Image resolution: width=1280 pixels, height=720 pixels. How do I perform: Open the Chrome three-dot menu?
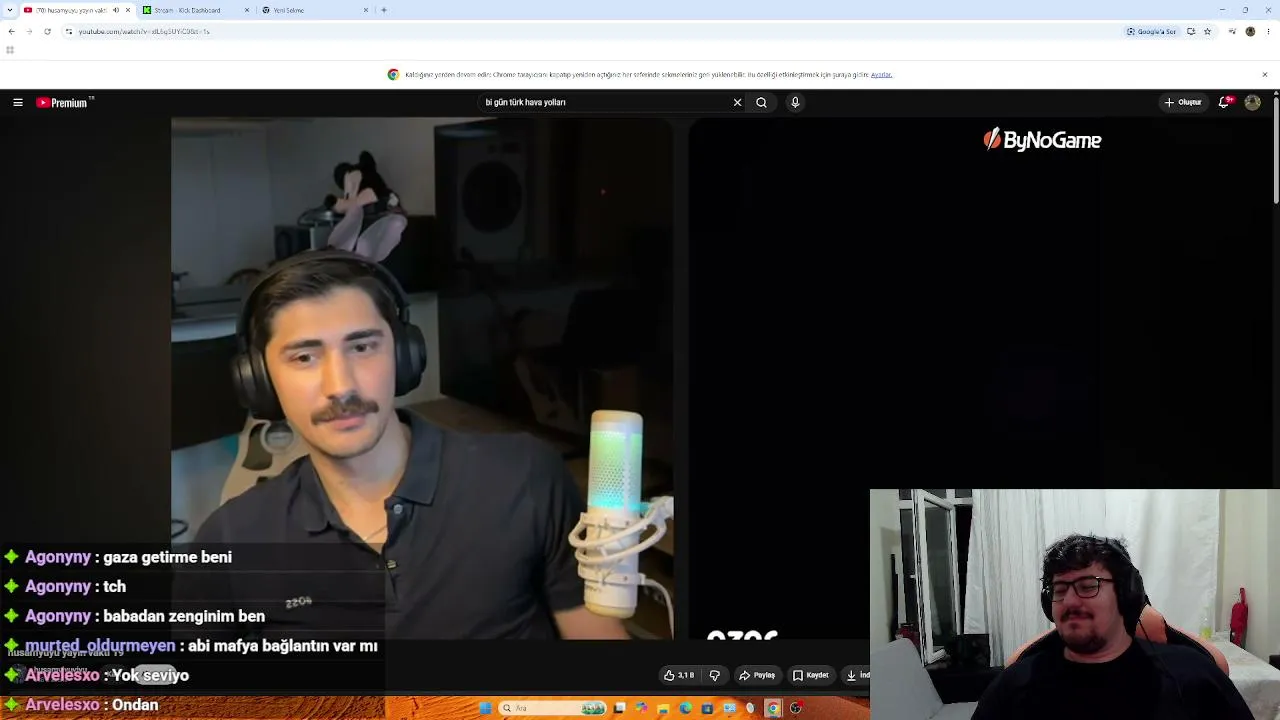[x=1268, y=31]
